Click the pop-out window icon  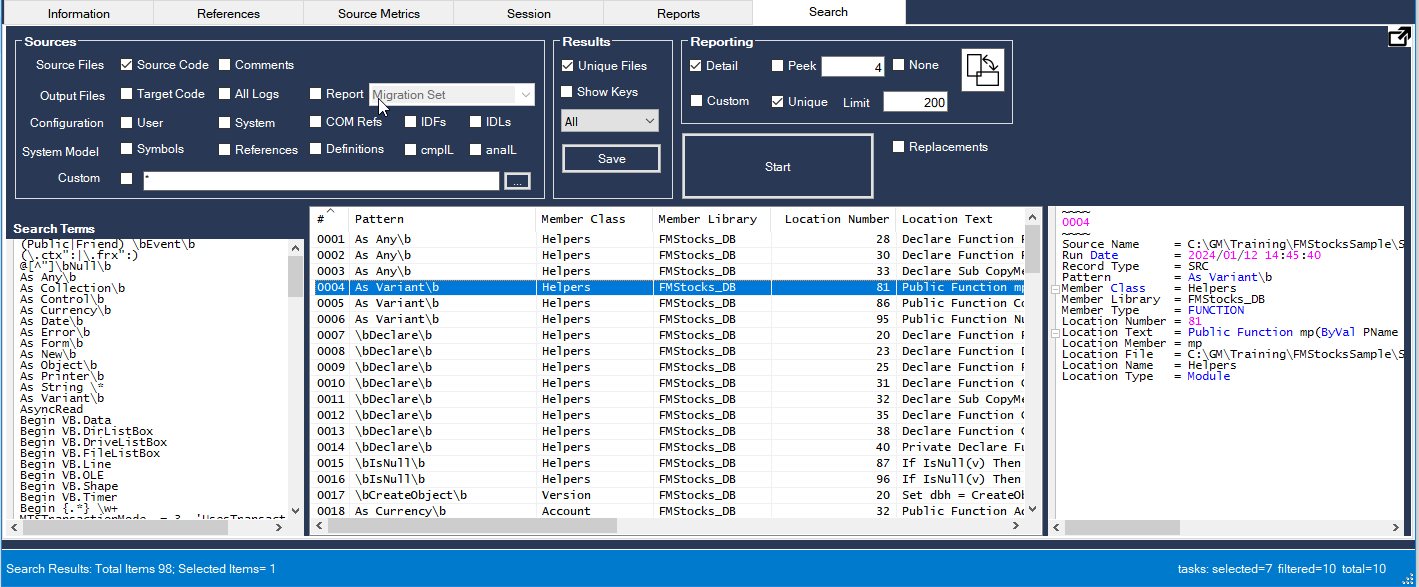[1399, 37]
